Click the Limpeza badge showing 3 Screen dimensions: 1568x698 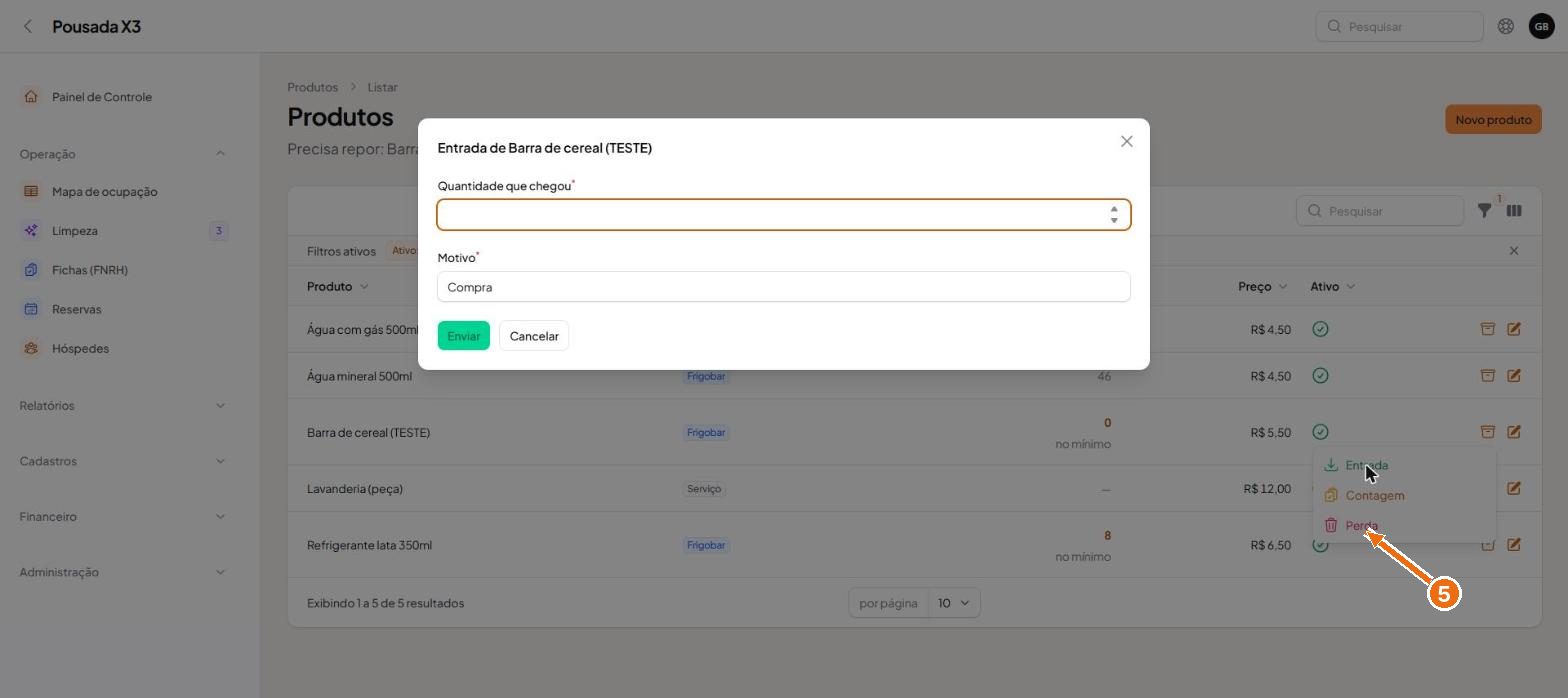click(x=219, y=231)
